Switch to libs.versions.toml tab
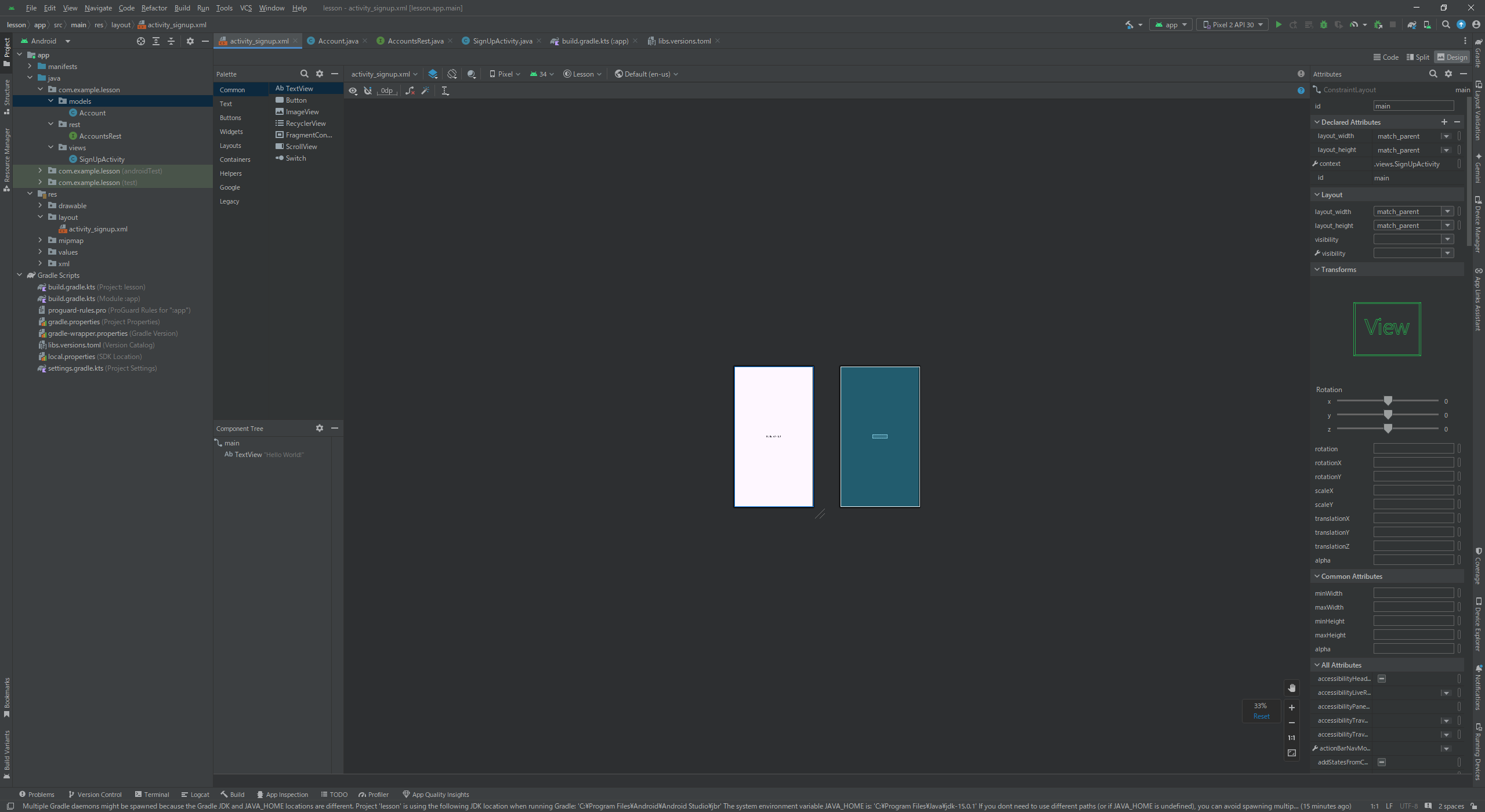1485x812 pixels. [x=684, y=41]
